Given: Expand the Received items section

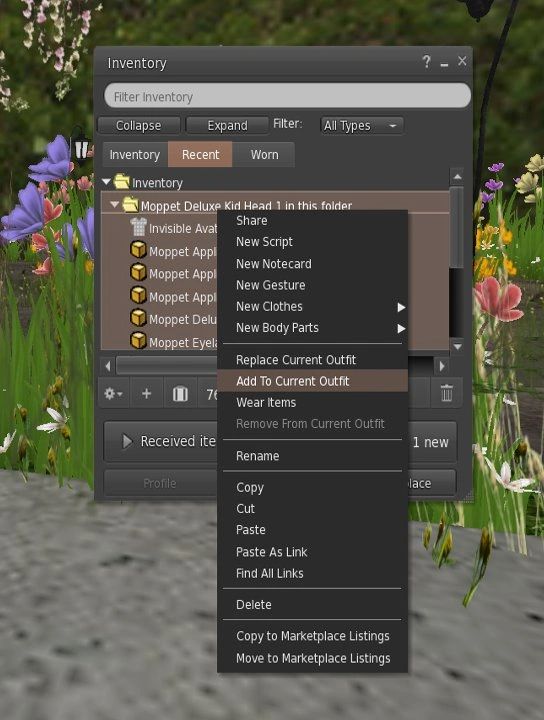Looking at the screenshot, I should tap(127, 441).
